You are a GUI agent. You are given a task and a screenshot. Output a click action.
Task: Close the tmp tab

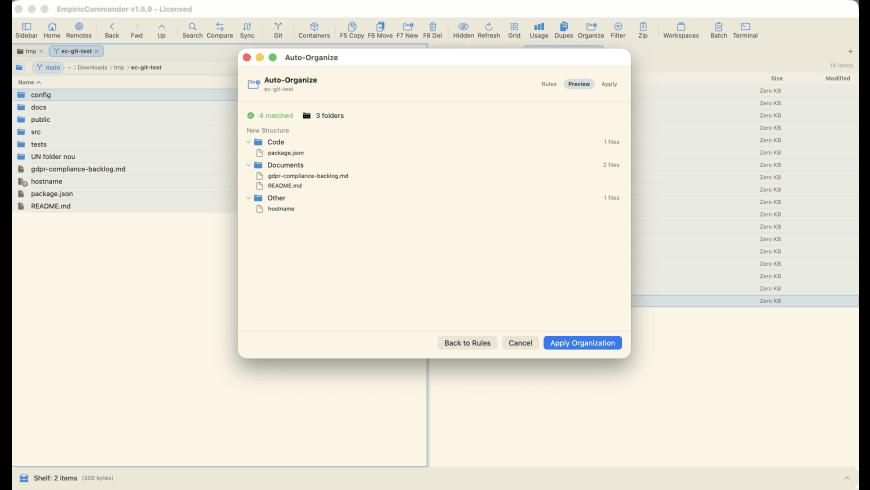click(x=41, y=51)
